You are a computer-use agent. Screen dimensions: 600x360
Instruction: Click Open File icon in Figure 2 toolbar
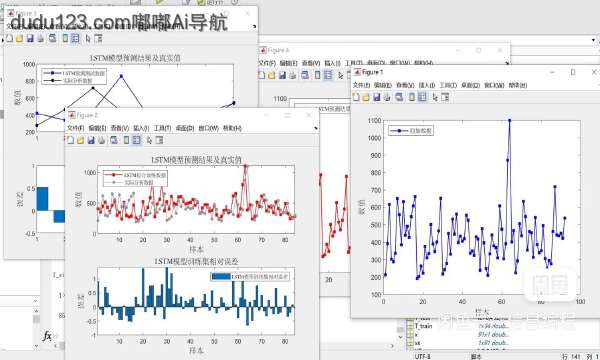[80, 140]
